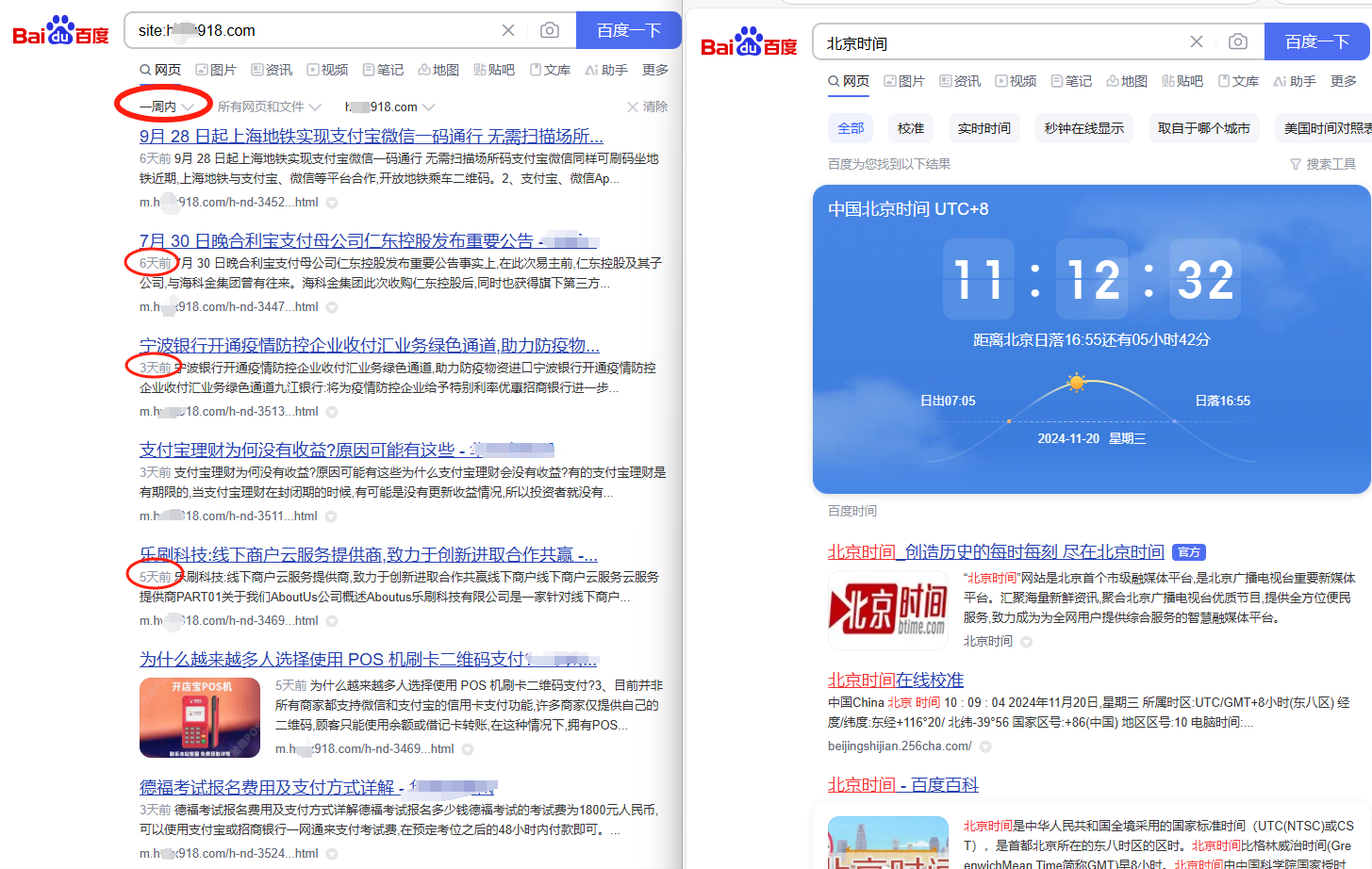Open result 为什么越来越多人选择使用POS机
Screen dimensions: 1372x869
pyautogui.click(x=369, y=659)
